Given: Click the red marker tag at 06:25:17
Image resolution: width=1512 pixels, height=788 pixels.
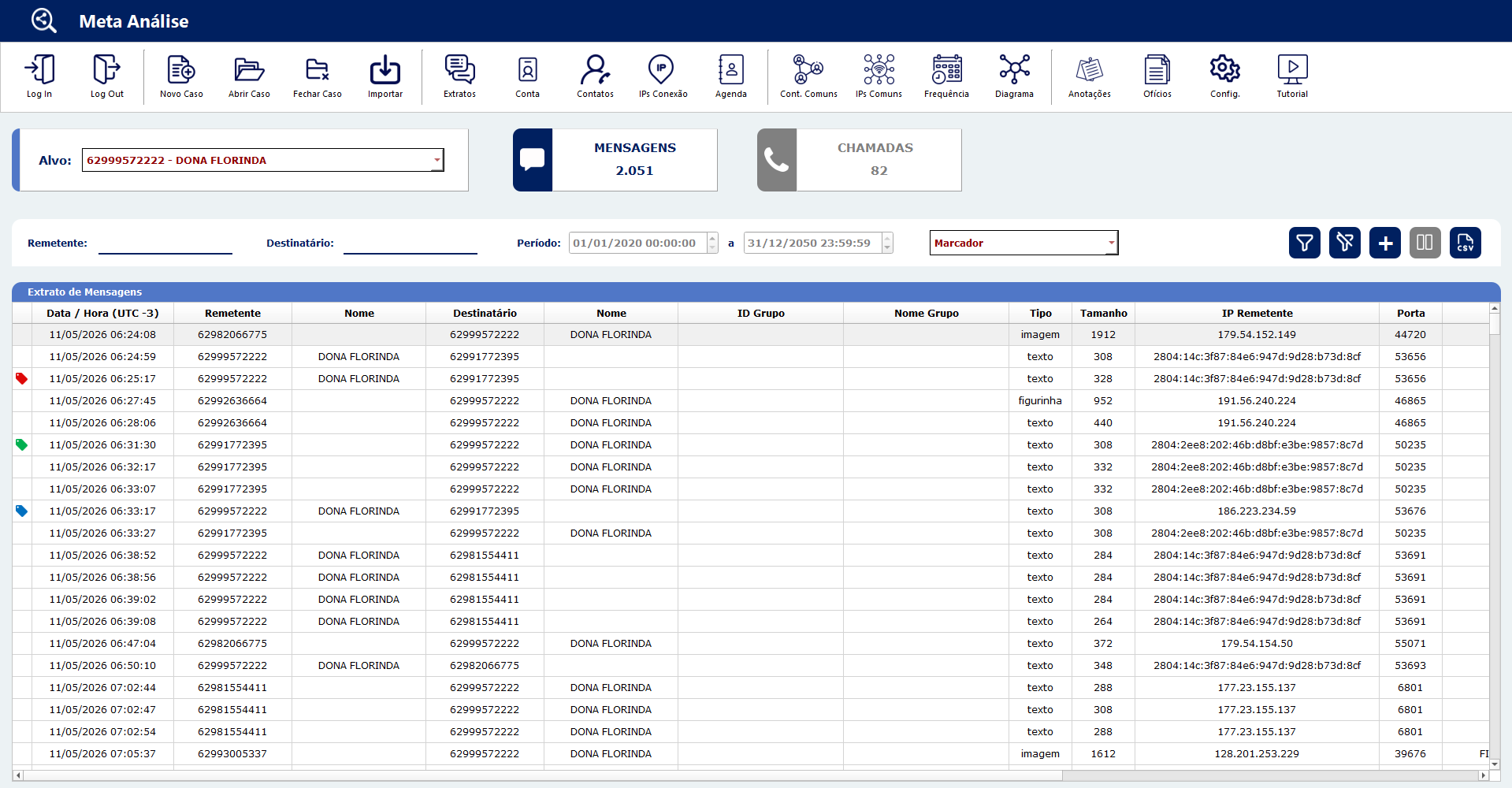Looking at the screenshot, I should [x=21, y=379].
